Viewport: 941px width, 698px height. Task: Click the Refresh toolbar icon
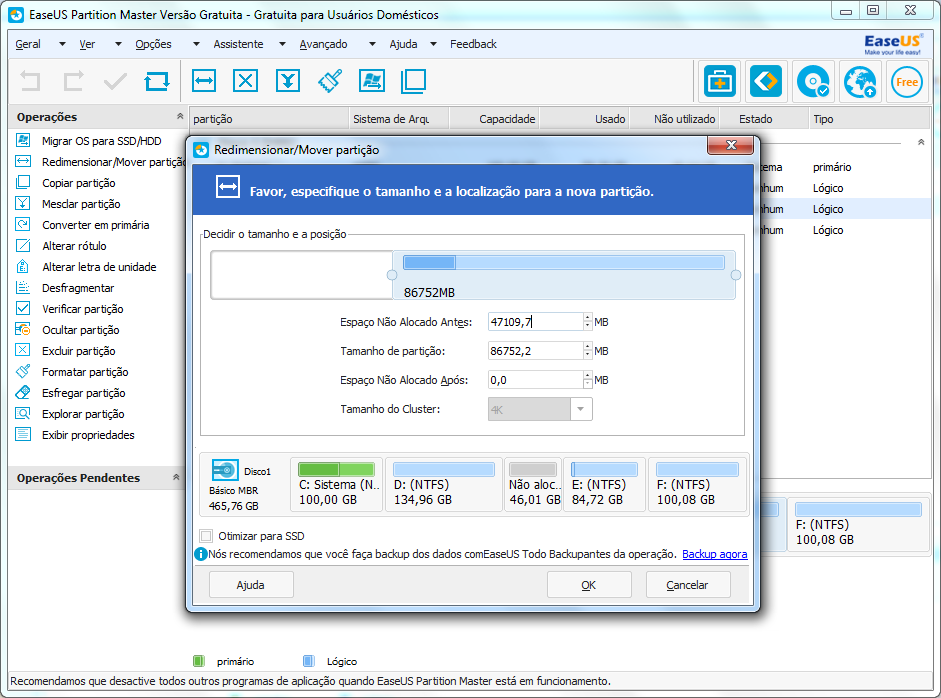coord(157,81)
